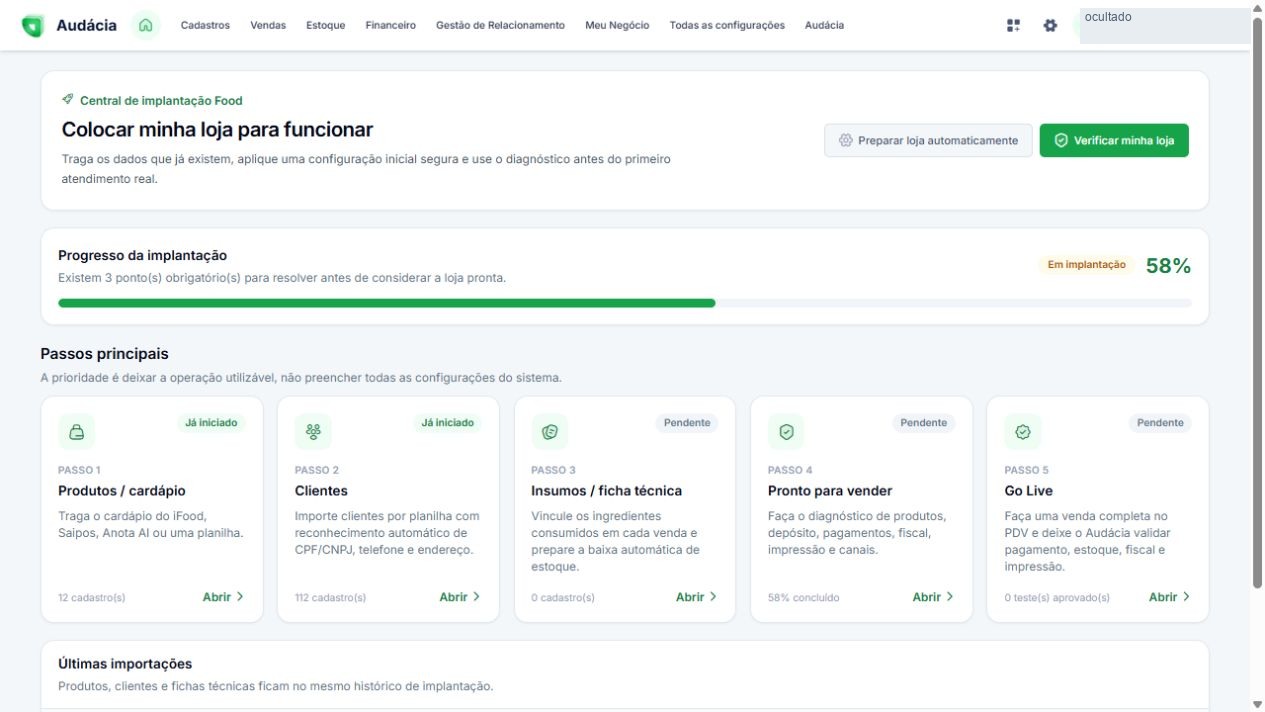Click the green implementation progress bar
The height and width of the screenshot is (712, 1265).
pos(387,303)
